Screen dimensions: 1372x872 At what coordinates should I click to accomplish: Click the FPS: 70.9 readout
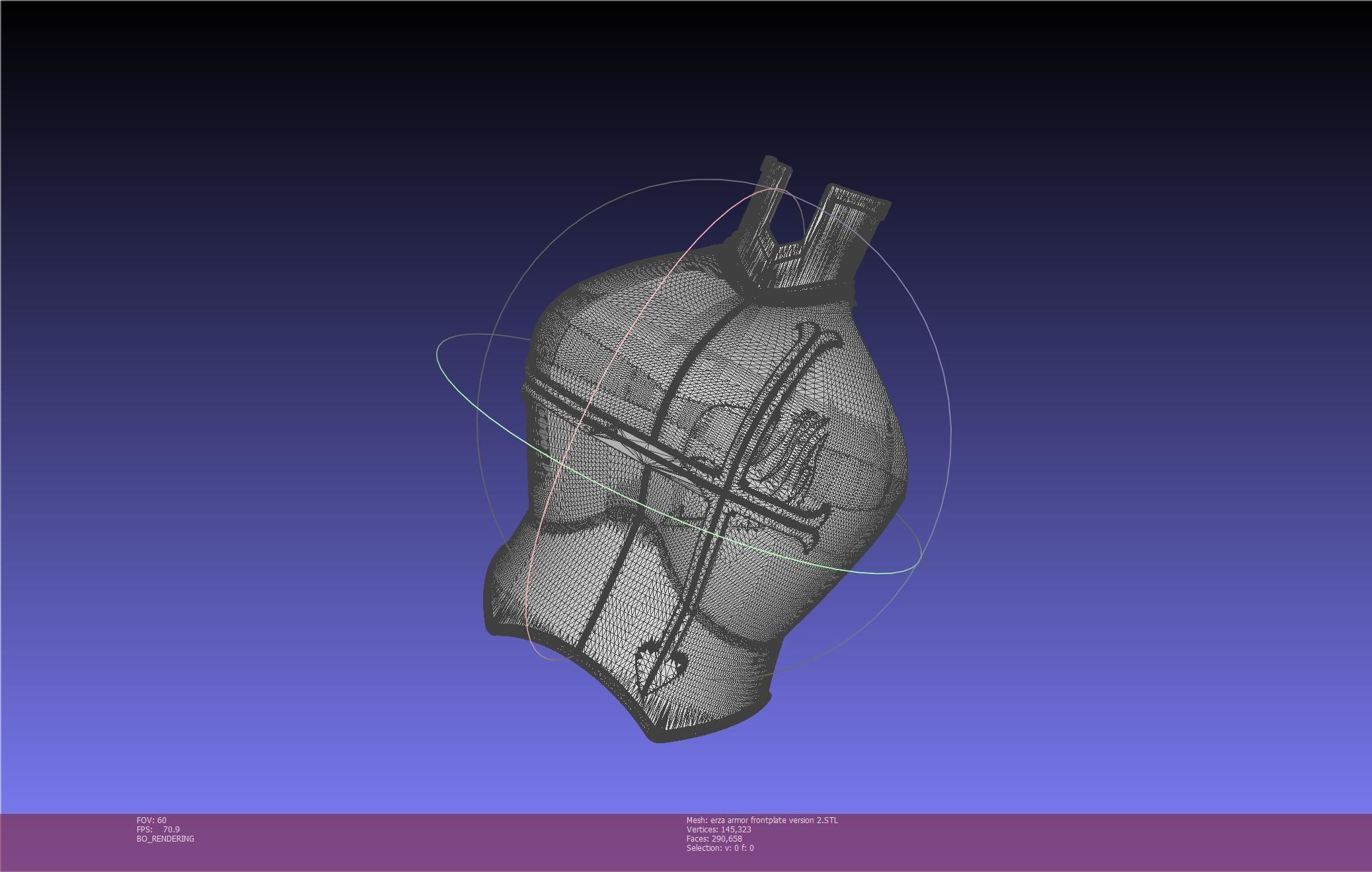pyautogui.click(x=158, y=829)
